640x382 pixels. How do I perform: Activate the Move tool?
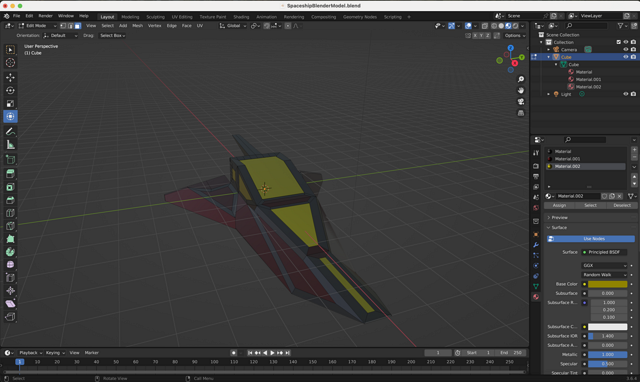pos(10,77)
